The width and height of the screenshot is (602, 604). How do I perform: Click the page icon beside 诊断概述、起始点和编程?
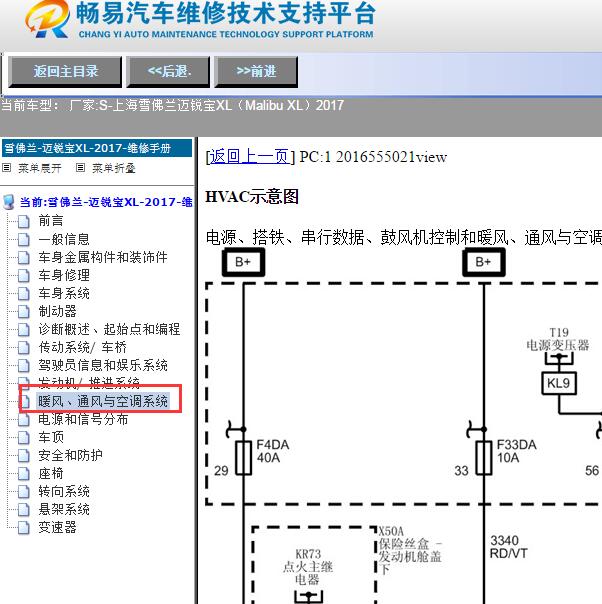coord(24,330)
